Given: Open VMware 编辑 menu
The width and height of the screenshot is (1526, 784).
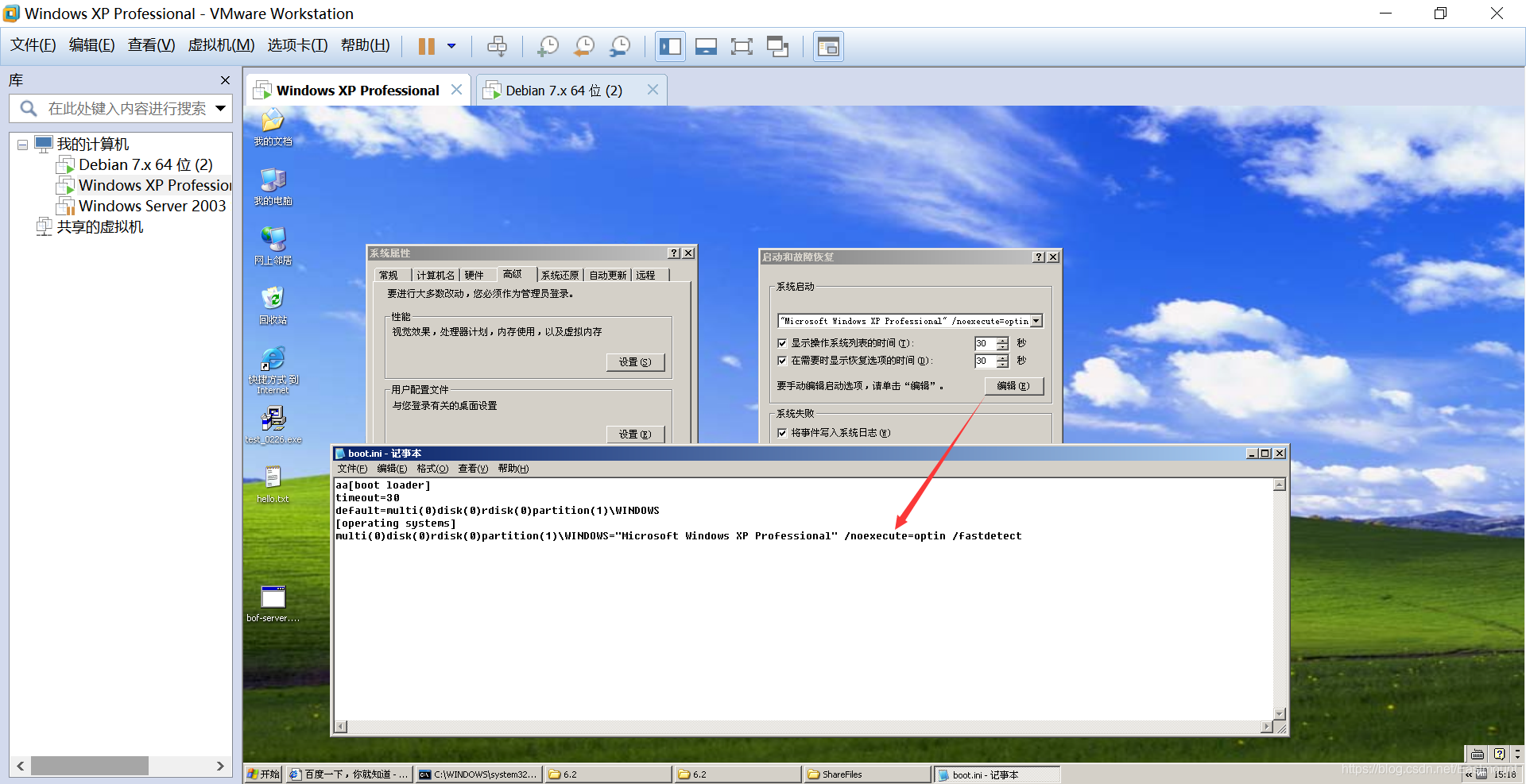Looking at the screenshot, I should coord(91,45).
